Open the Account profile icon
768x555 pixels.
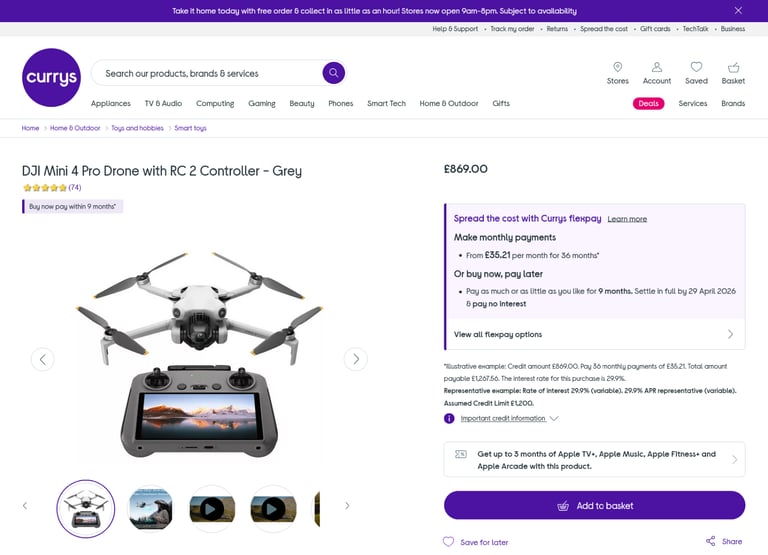click(657, 67)
